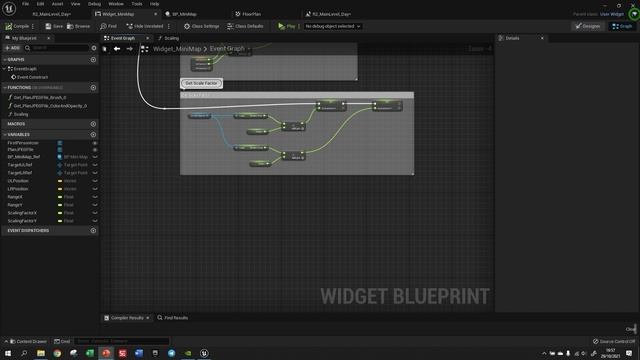Open Class Defaults
This screenshot has width=640, height=360.
point(245,26)
